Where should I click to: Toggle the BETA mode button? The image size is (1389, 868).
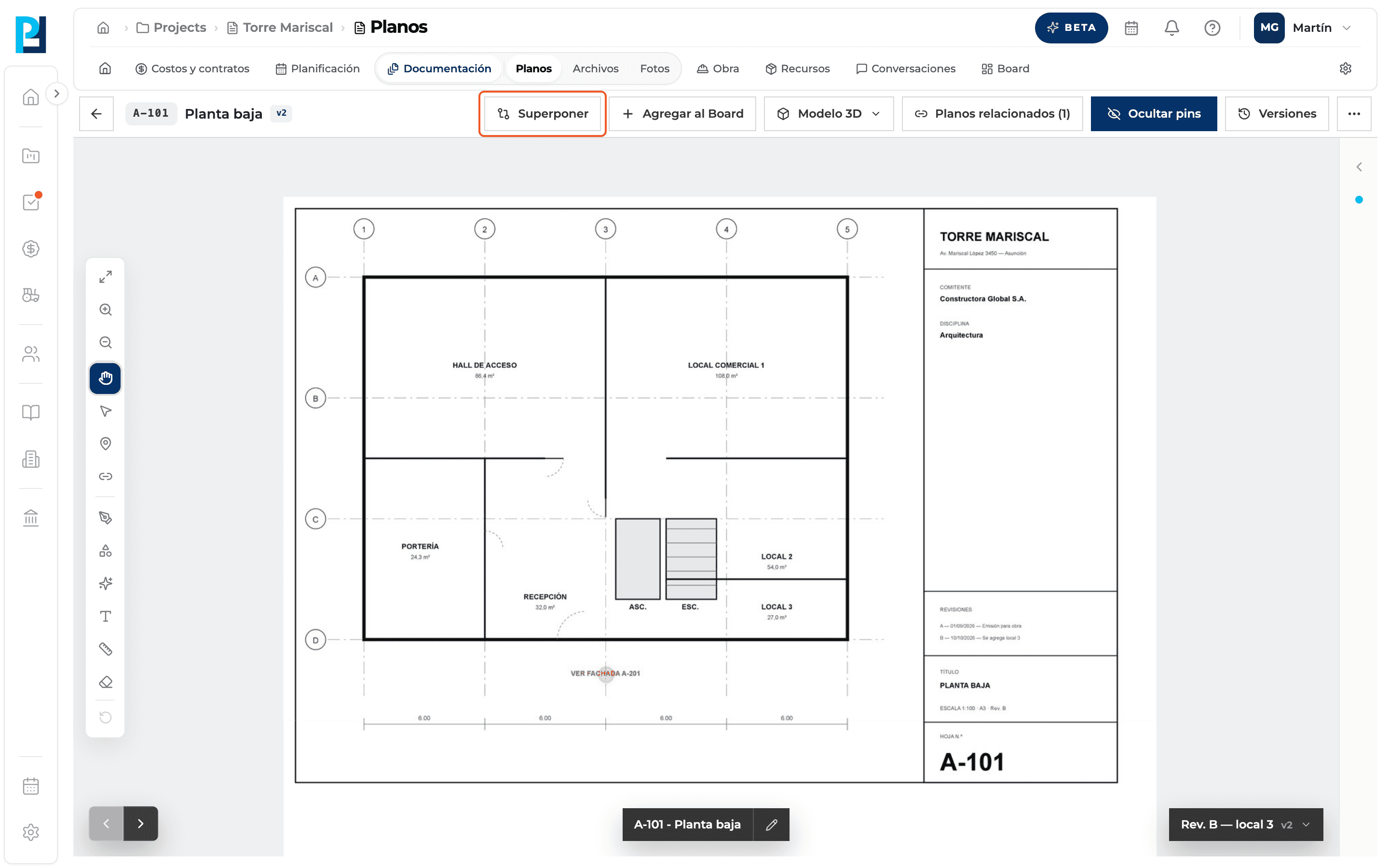(x=1071, y=27)
